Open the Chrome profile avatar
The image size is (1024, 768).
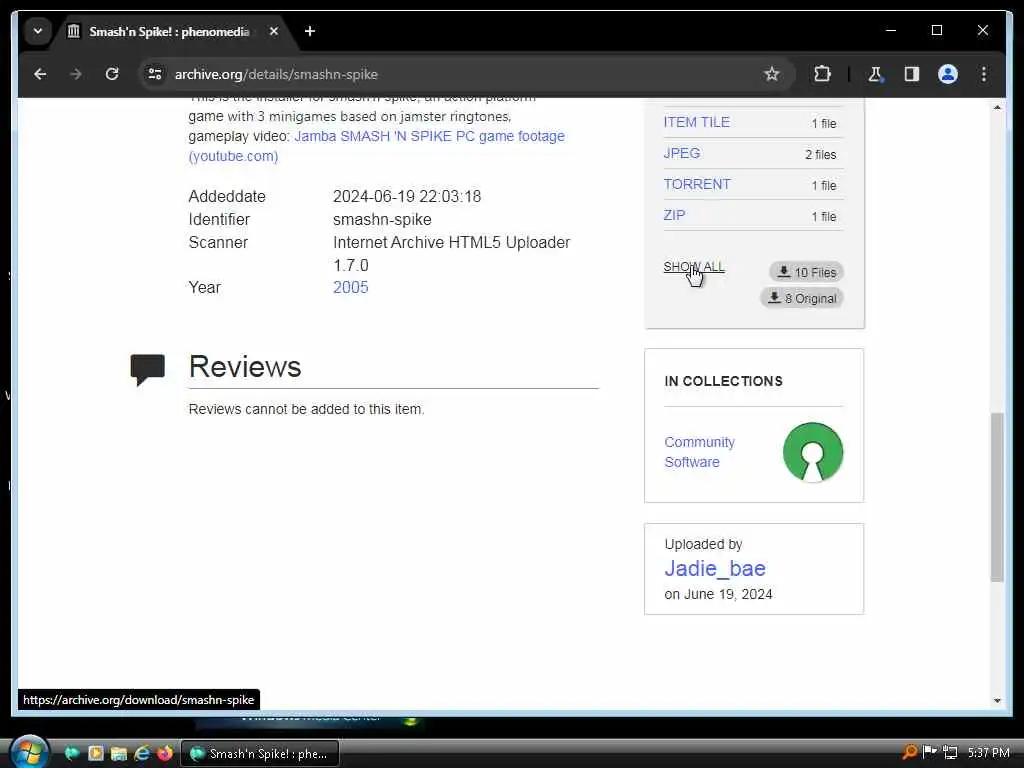tap(948, 74)
